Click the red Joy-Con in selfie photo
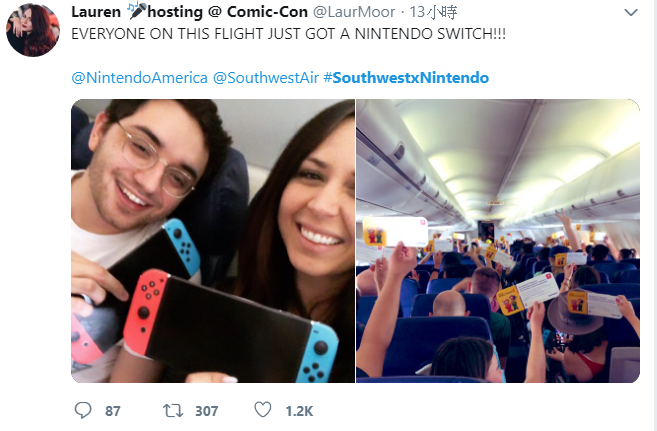 click(x=145, y=312)
